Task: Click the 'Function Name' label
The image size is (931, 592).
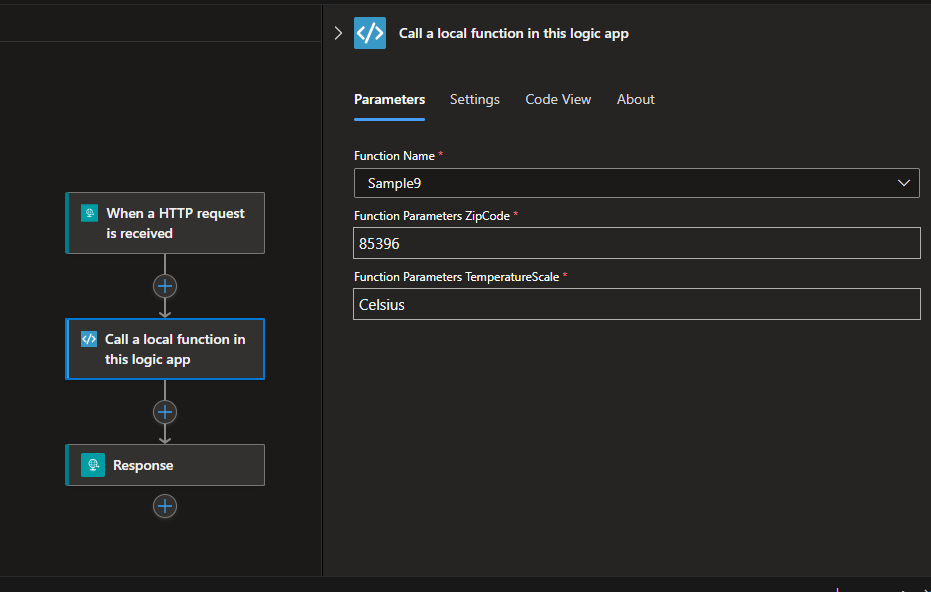Action: 394,156
